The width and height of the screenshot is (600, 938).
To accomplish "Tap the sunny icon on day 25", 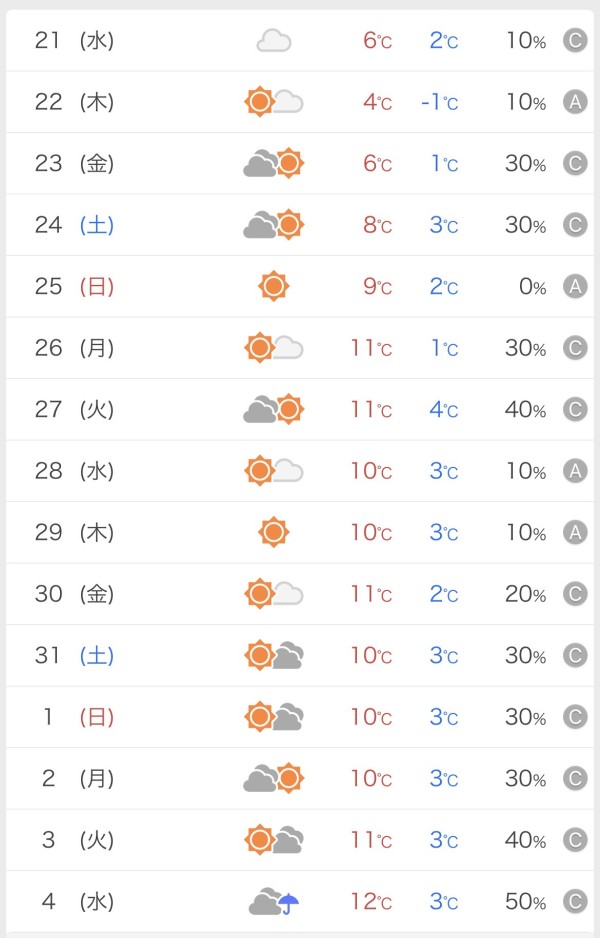I will pos(273,287).
